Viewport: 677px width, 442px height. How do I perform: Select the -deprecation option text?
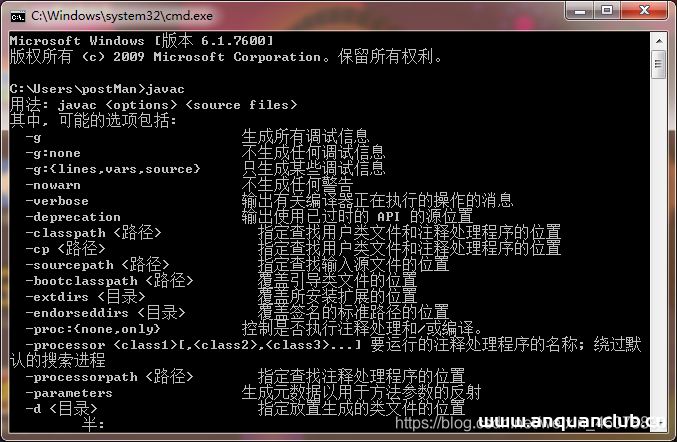[73, 217]
